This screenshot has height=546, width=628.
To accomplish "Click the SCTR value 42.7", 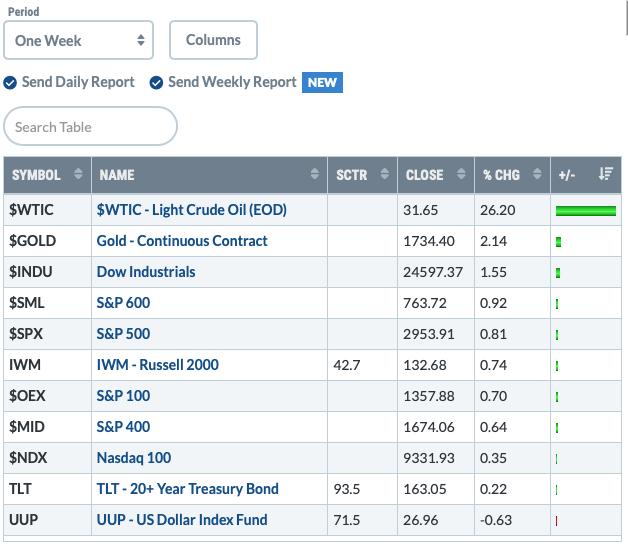I will click(346, 365).
